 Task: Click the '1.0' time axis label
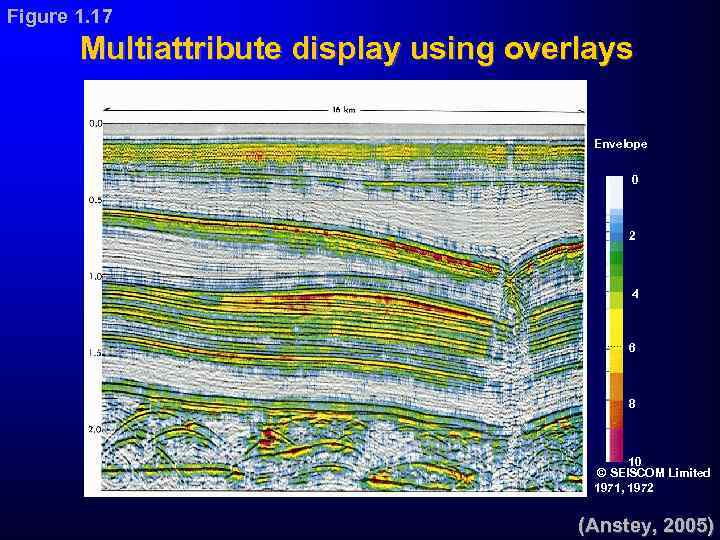pyautogui.click(x=96, y=276)
